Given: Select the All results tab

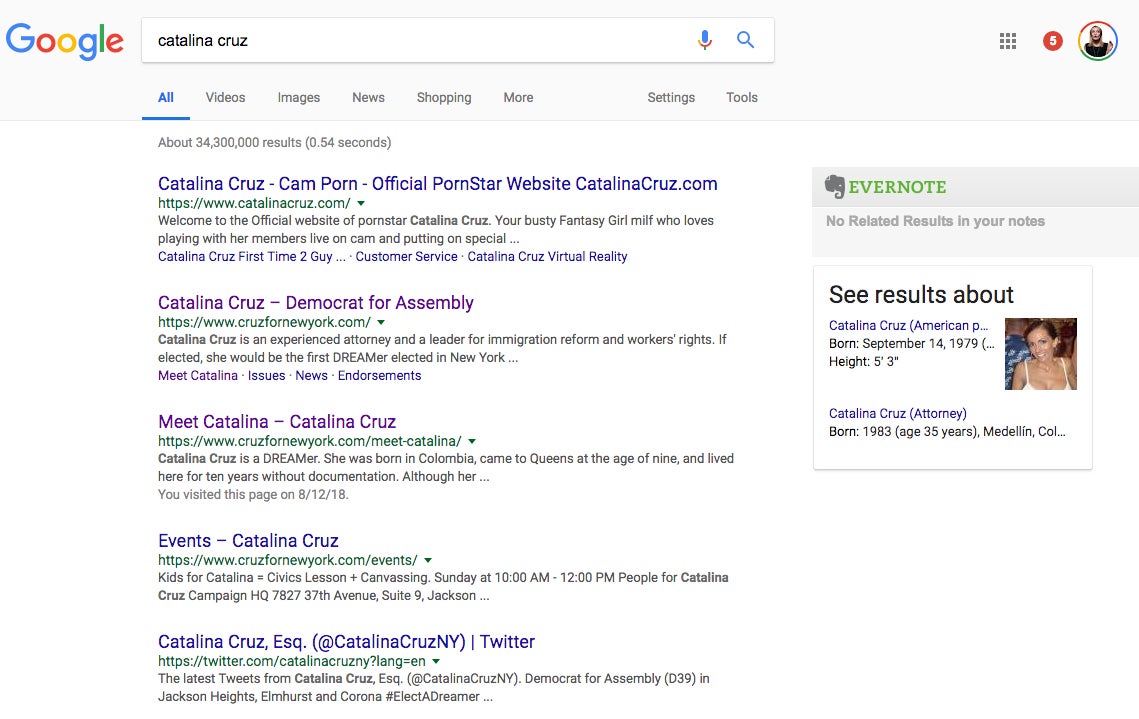Looking at the screenshot, I should (166, 97).
